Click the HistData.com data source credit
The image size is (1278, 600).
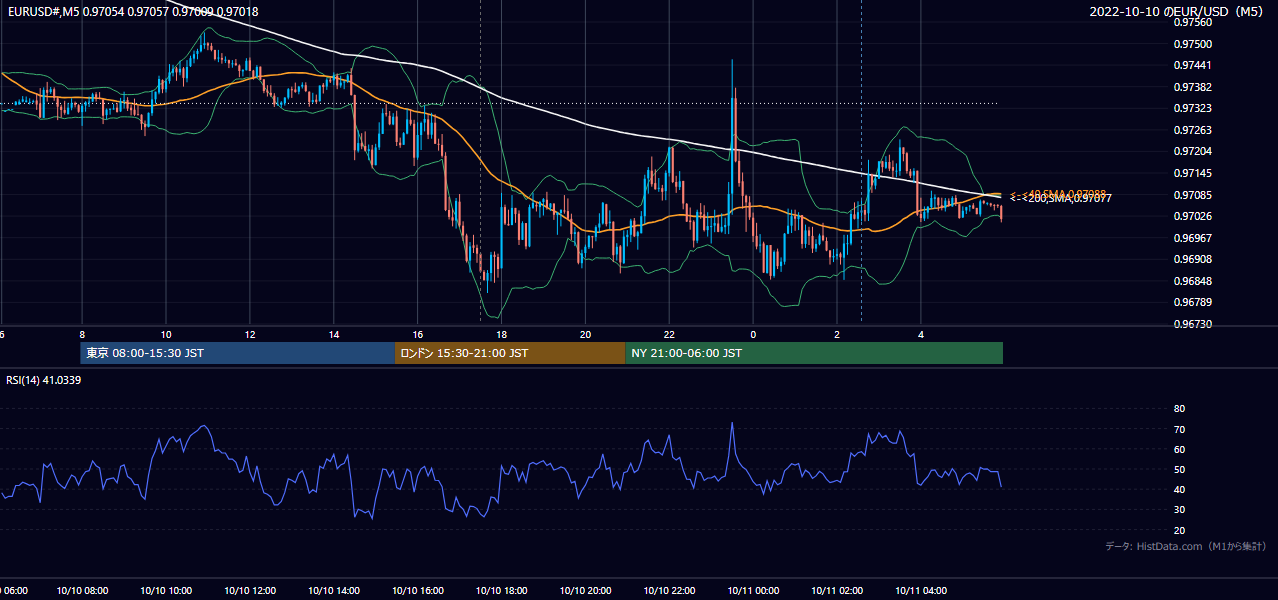coord(1185,546)
